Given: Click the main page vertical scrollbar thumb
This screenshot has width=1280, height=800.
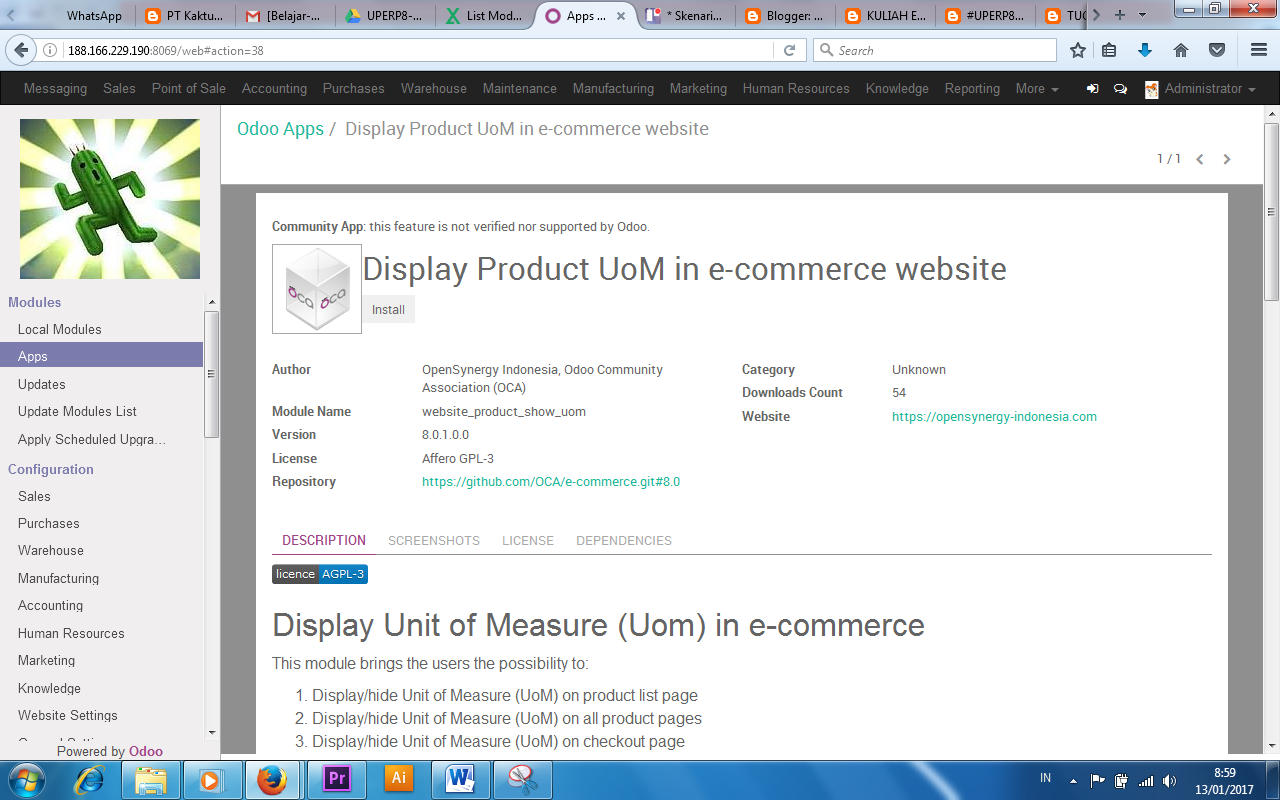Looking at the screenshot, I should coord(1271,210).
